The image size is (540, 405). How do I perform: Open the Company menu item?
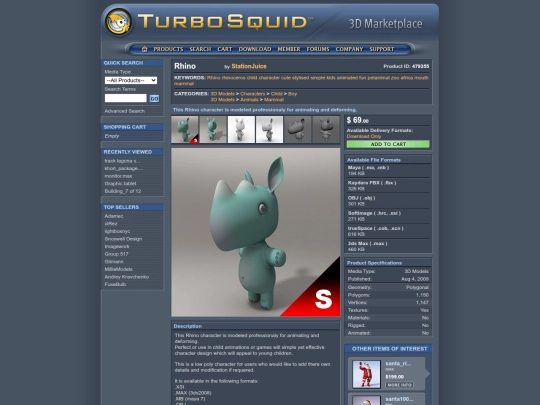(349, 49)
